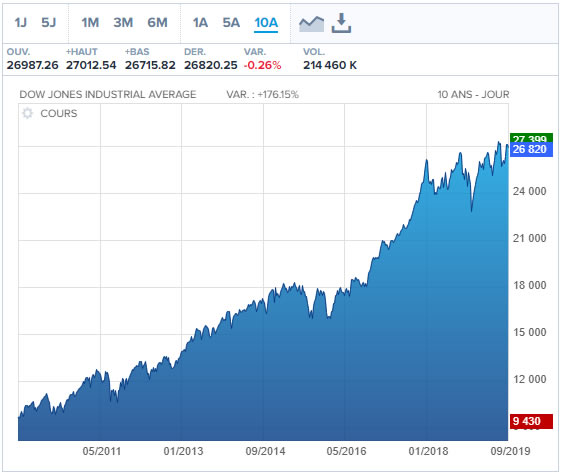Click the 18 000 axis label
563x474 pixels.
pos(529,285)
